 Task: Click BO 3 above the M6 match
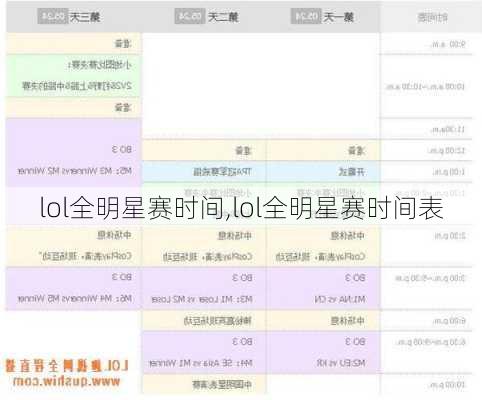pyautogui.click(x=122, y=277)
